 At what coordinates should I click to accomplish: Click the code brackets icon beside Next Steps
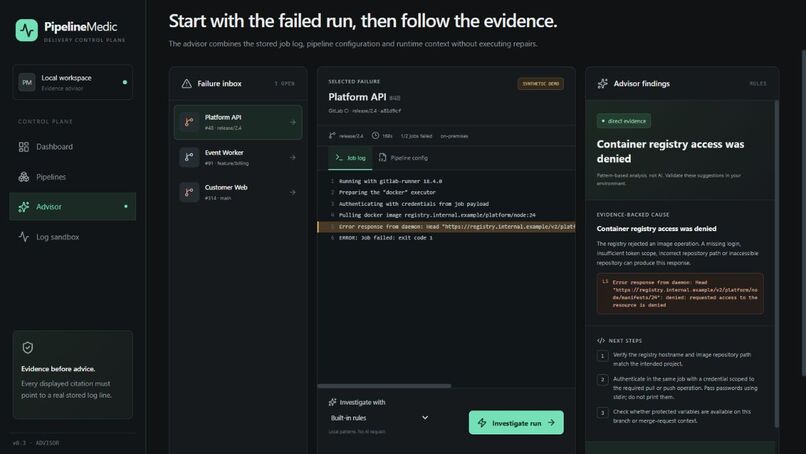[x=601, y=341]
